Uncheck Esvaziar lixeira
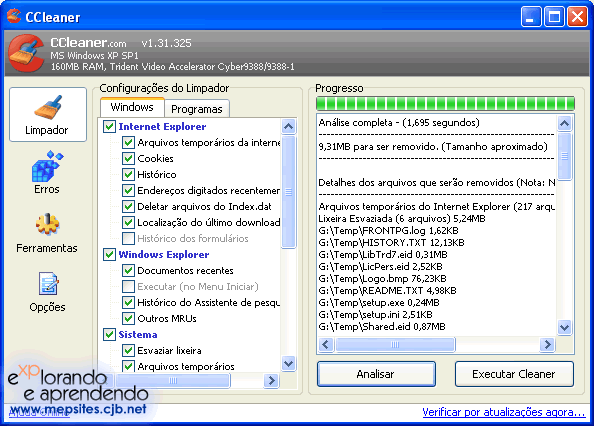 point(128,350)
